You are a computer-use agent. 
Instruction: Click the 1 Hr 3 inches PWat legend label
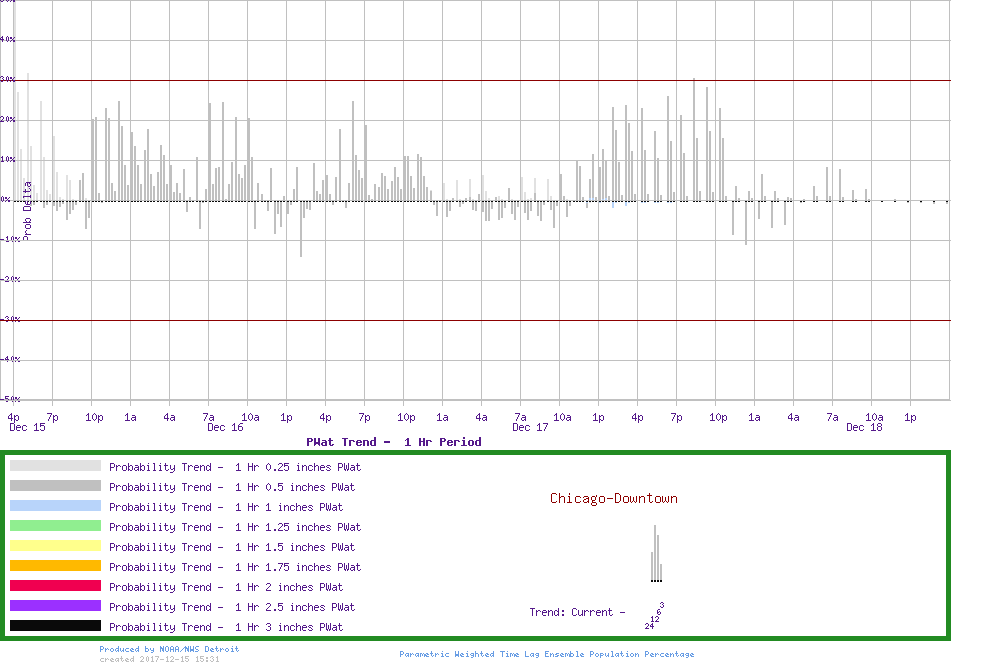pyautogui.click(x=226, y=627)
